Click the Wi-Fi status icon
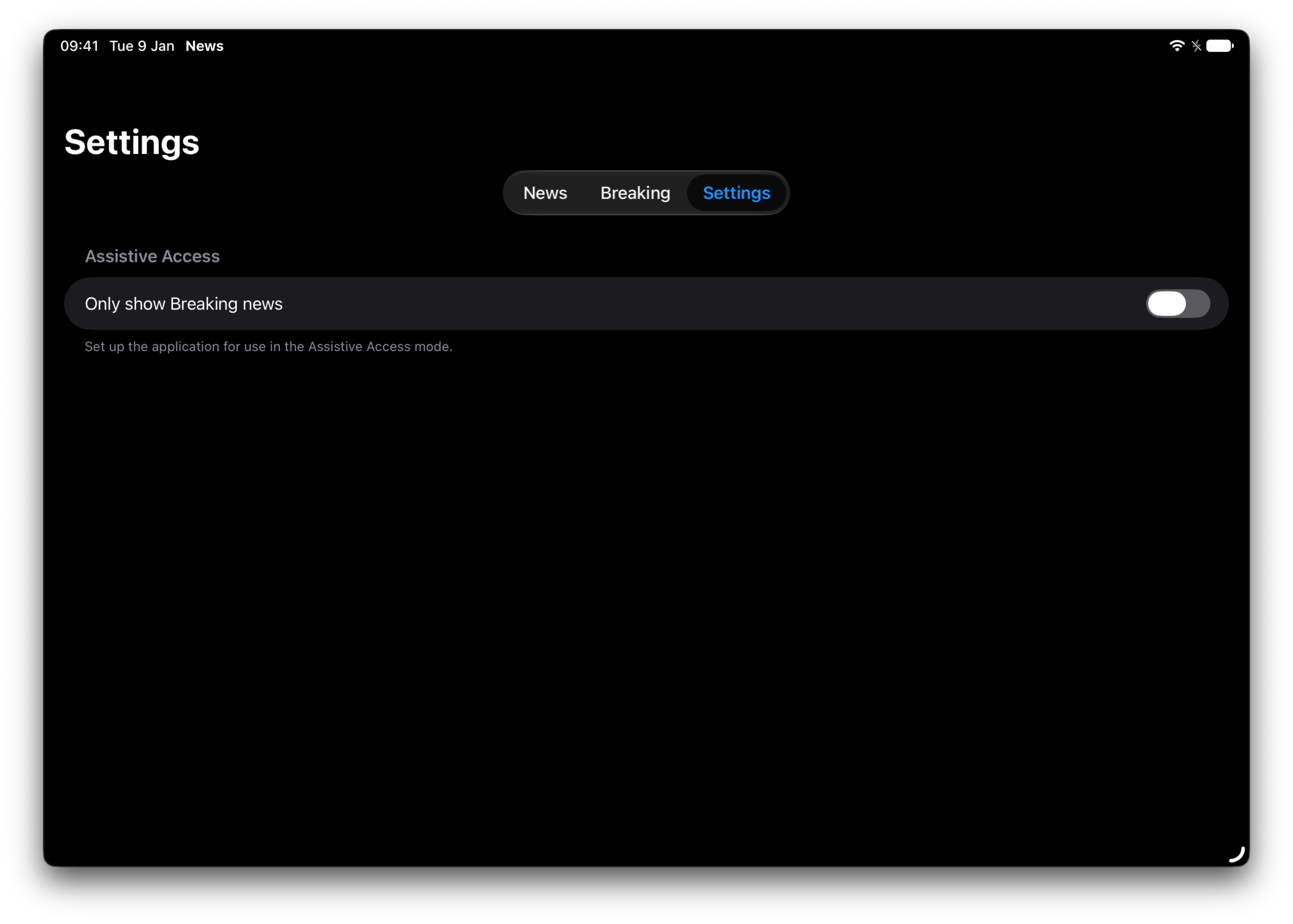The height and width of the screenshot is (924, 1293). click(1176, 46)
